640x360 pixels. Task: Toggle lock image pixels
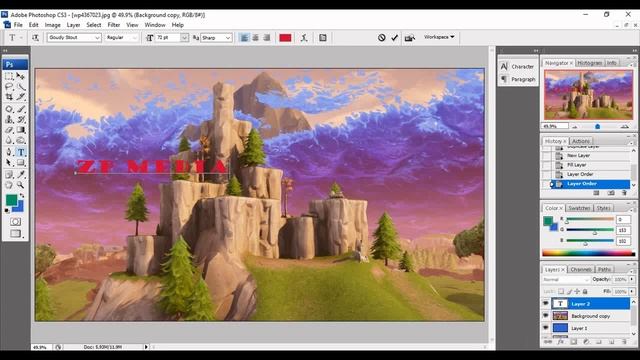coord(569,291)
